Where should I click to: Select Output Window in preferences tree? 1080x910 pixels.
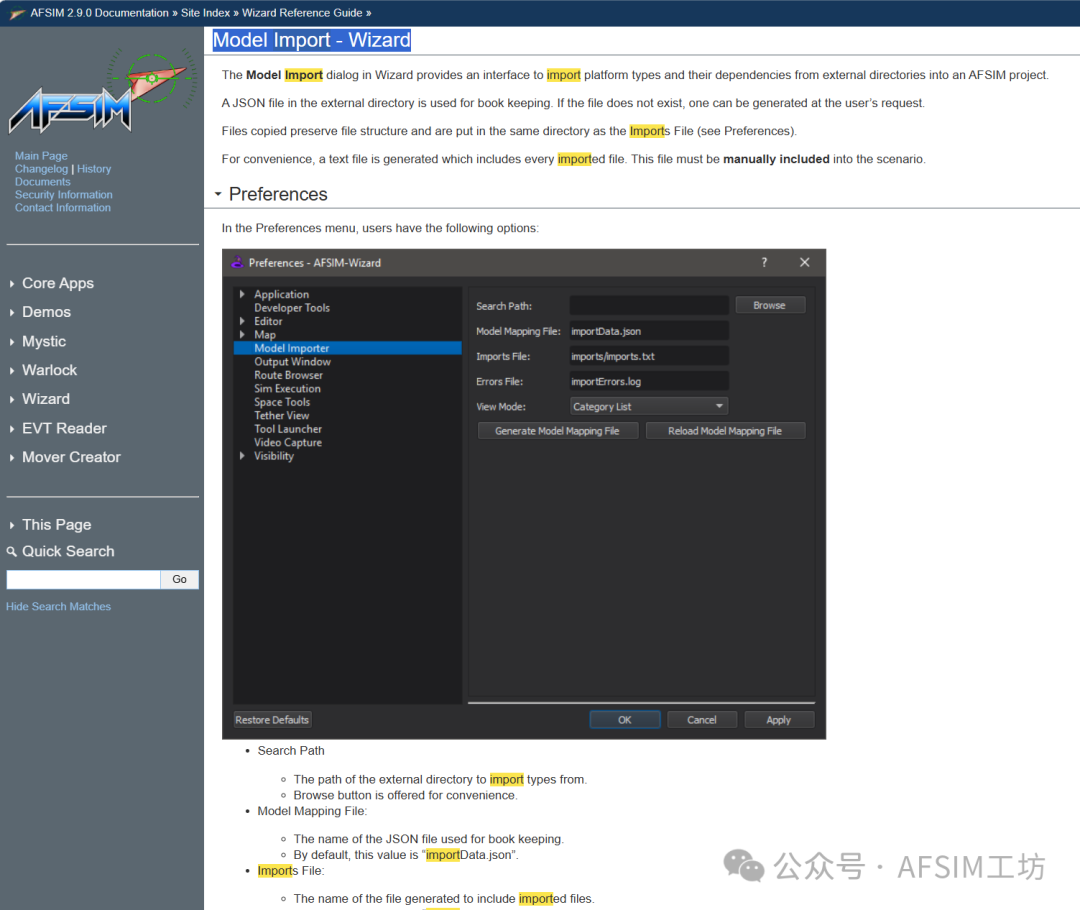point(292,362)
